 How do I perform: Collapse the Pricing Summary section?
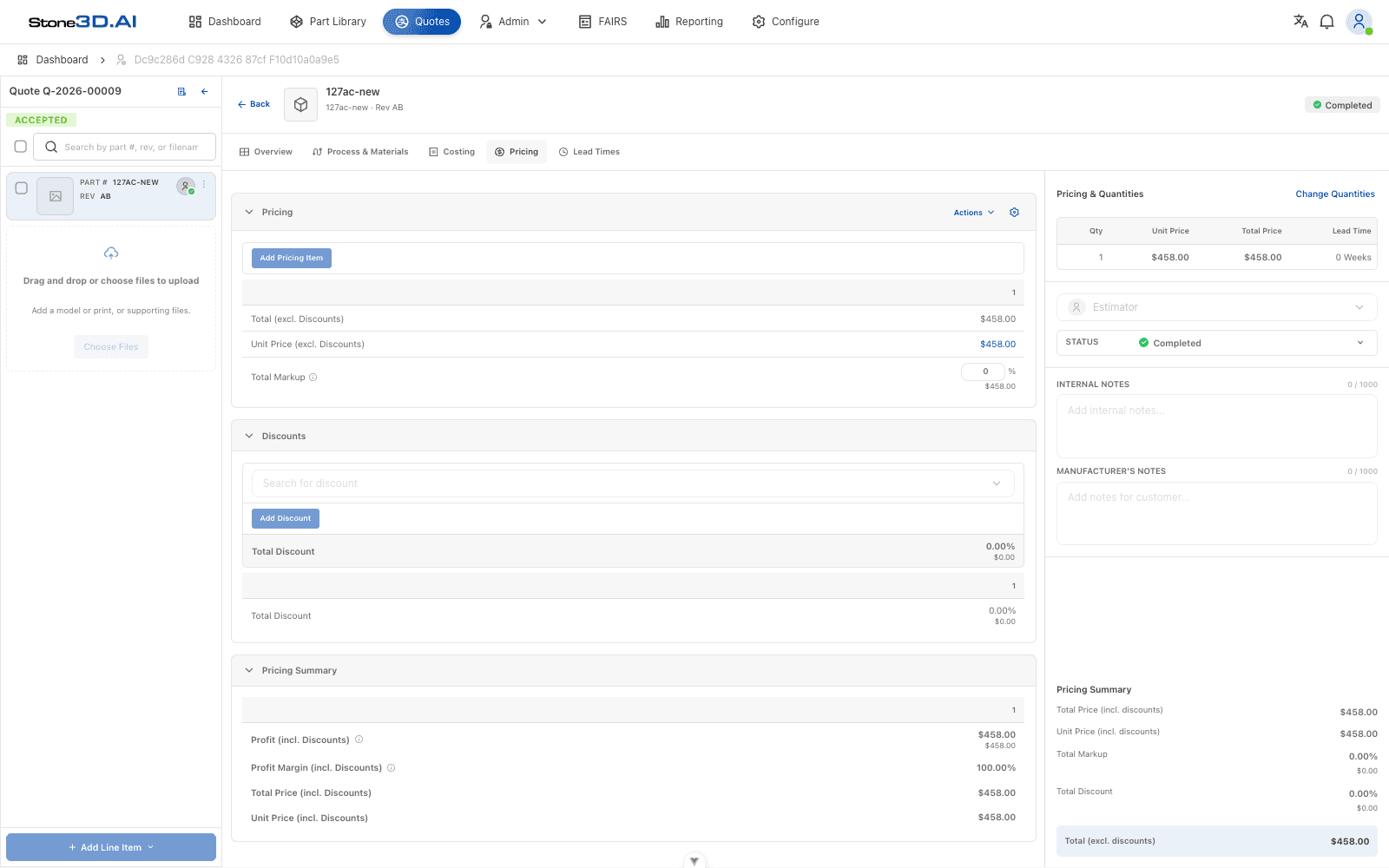coord(249,670)
